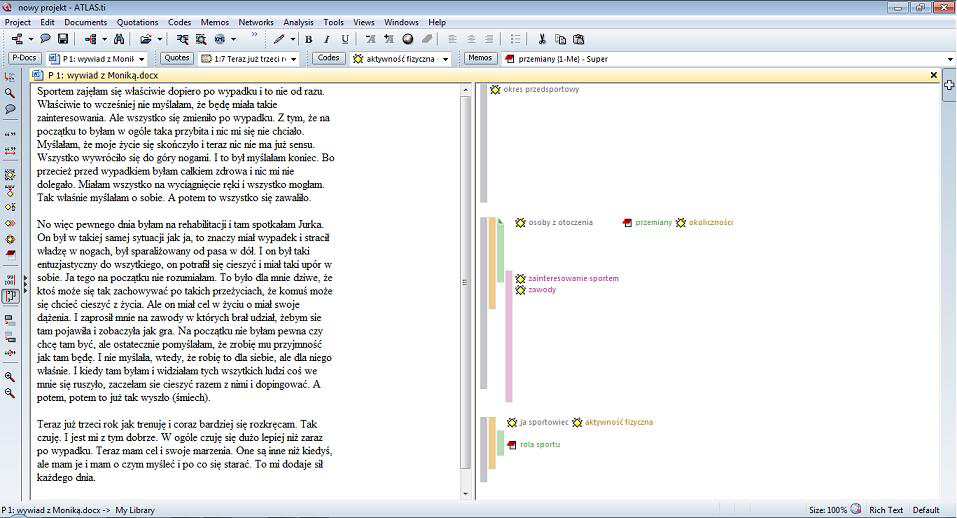The image size is (957, 518).
Task: Click the binoculars search icon in the toolbar
Action: coord(119,39)
